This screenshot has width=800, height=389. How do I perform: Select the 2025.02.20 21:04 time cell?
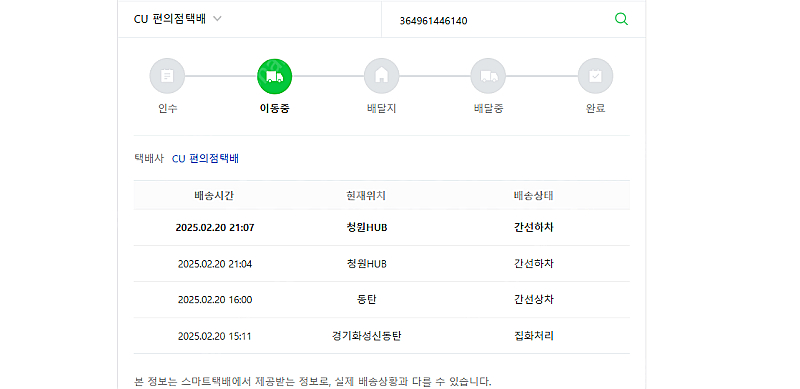point(215,264)
